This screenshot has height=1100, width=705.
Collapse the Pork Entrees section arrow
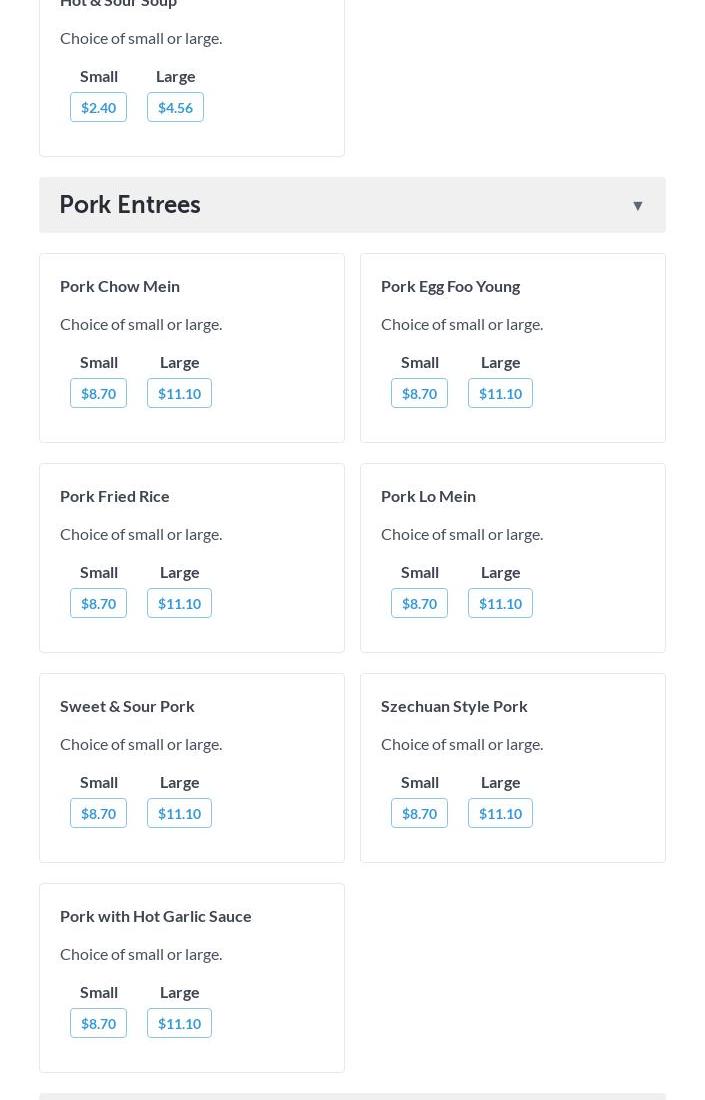(637, 206)
